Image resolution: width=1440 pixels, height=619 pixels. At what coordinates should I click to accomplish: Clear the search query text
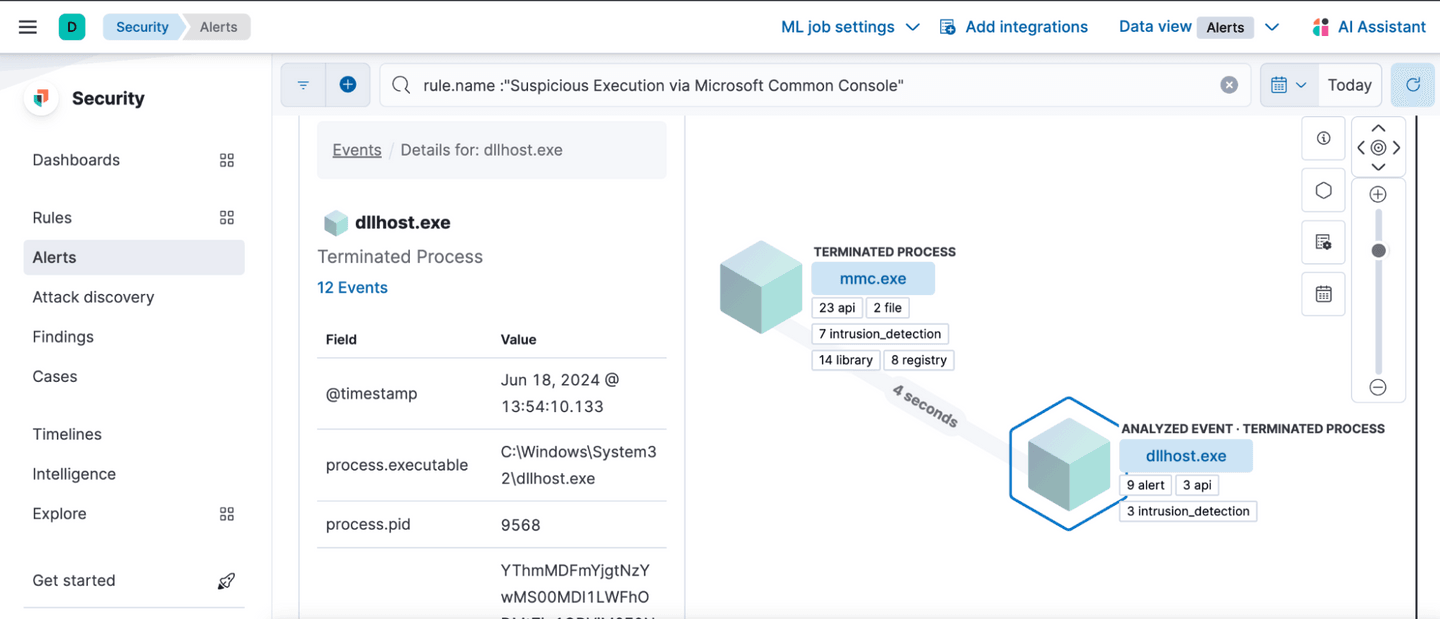pyautogui.click(x=1229, y=85)
